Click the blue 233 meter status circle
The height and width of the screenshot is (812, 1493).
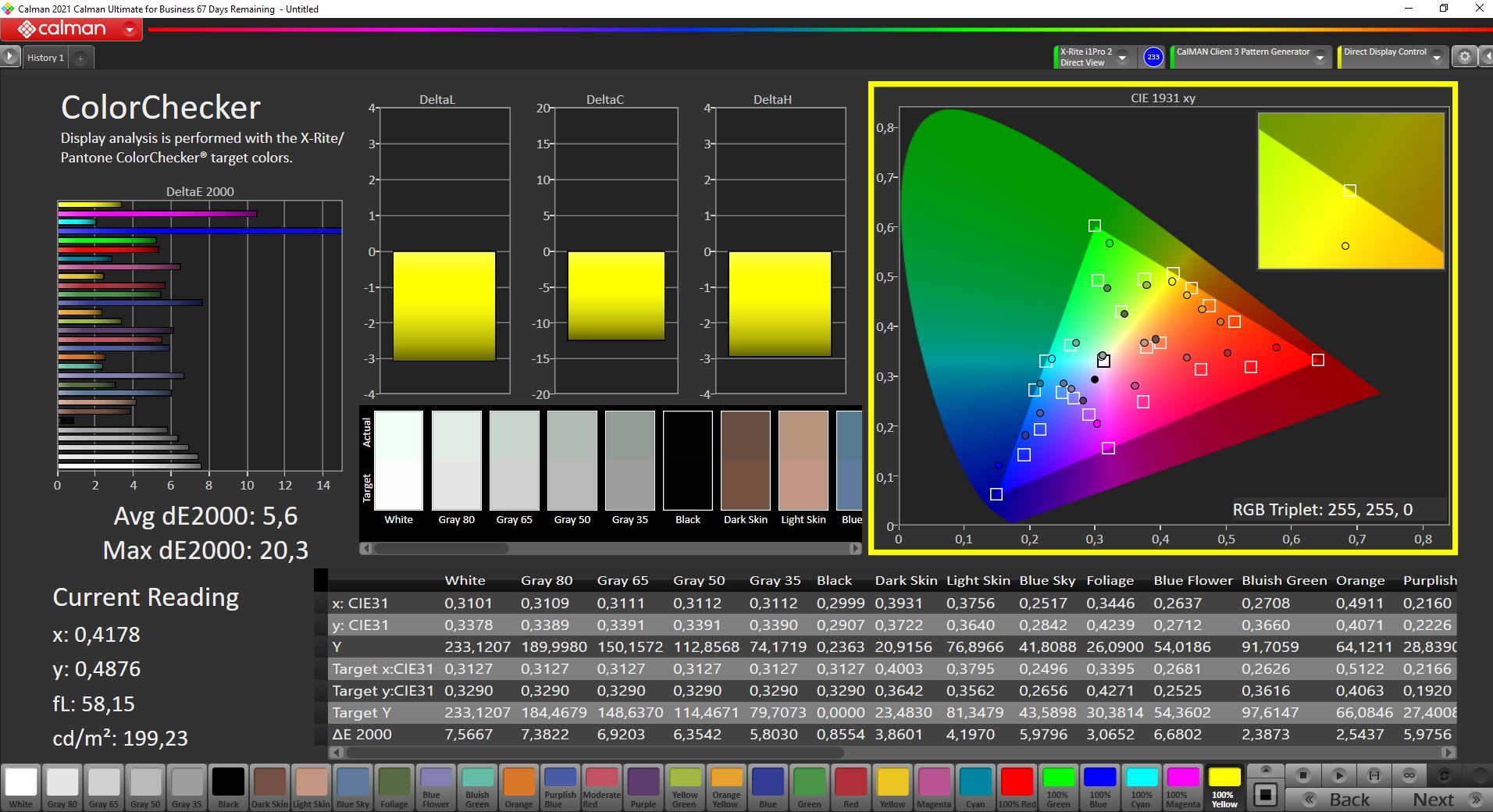pyautogui.click(x=1153, y=57)
